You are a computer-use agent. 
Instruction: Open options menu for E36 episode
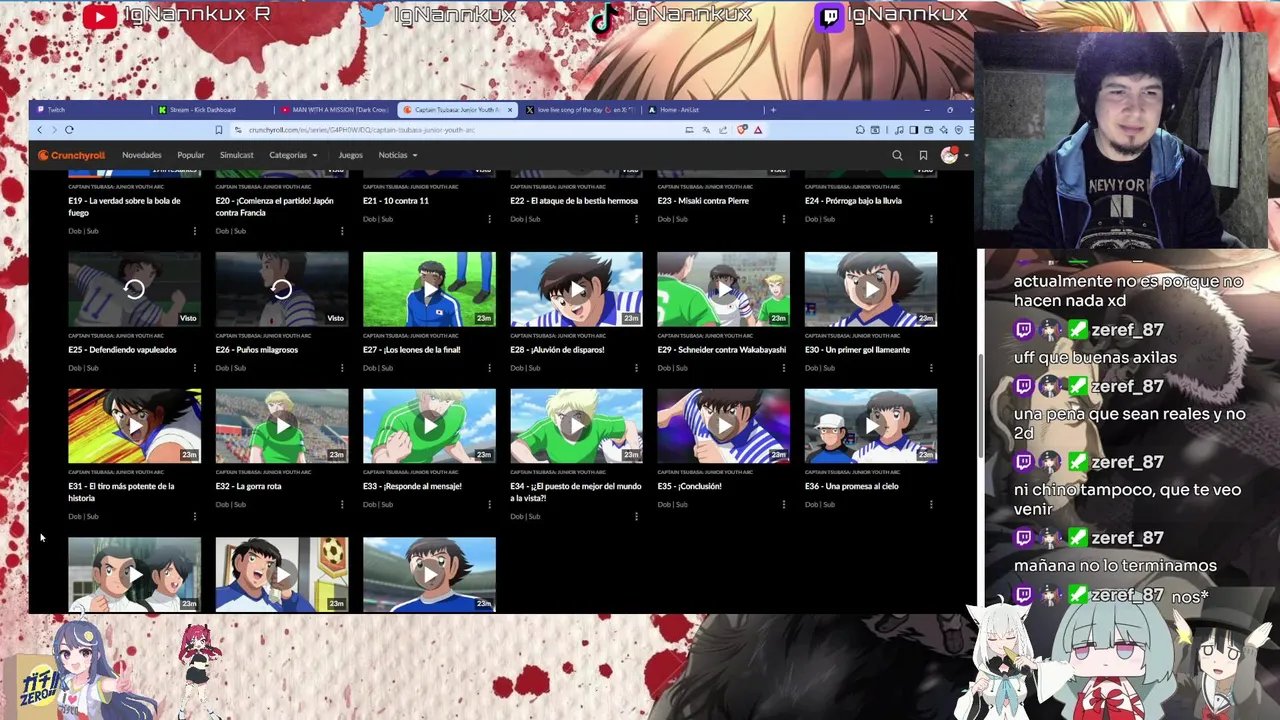[931, 505]
